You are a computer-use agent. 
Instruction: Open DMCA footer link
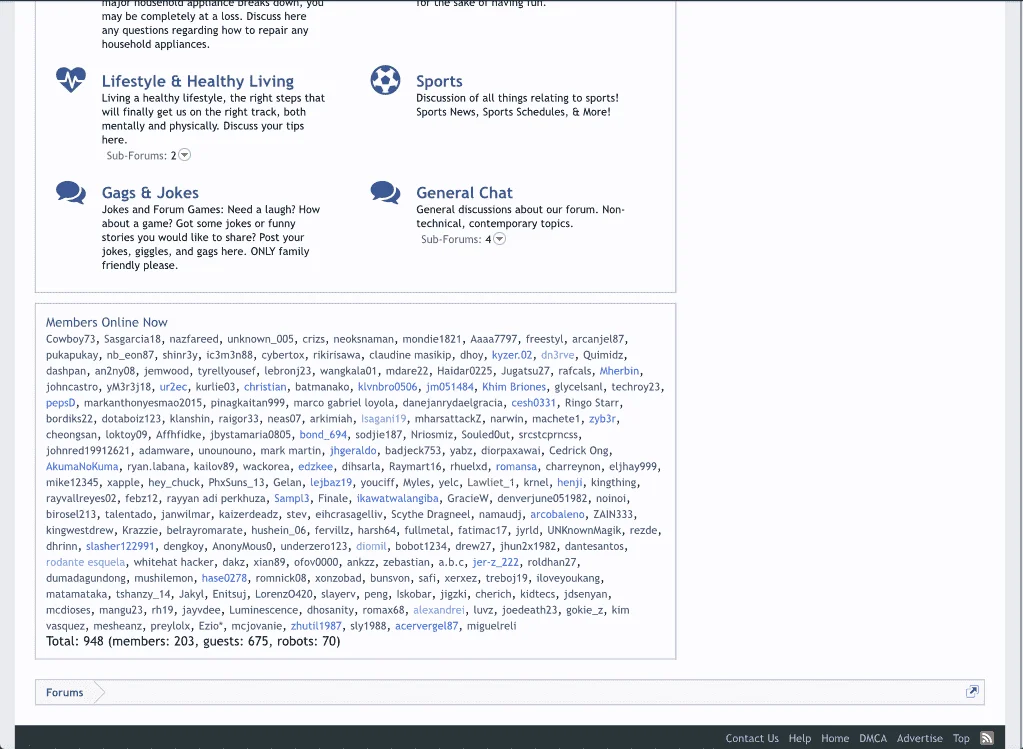click(x=873, y=739)
